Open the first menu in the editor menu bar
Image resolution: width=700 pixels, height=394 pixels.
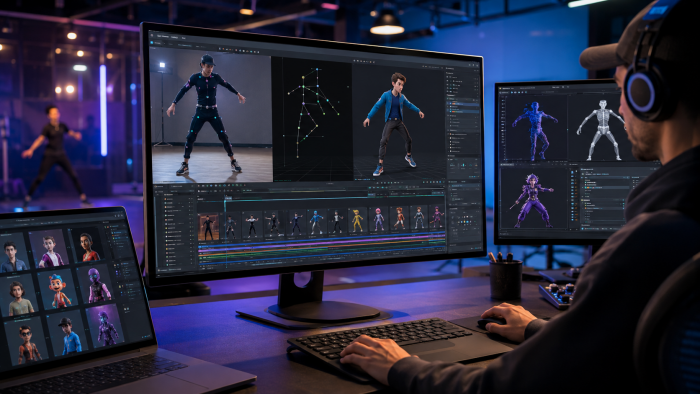pyautogui.click(x=162, y=37)
